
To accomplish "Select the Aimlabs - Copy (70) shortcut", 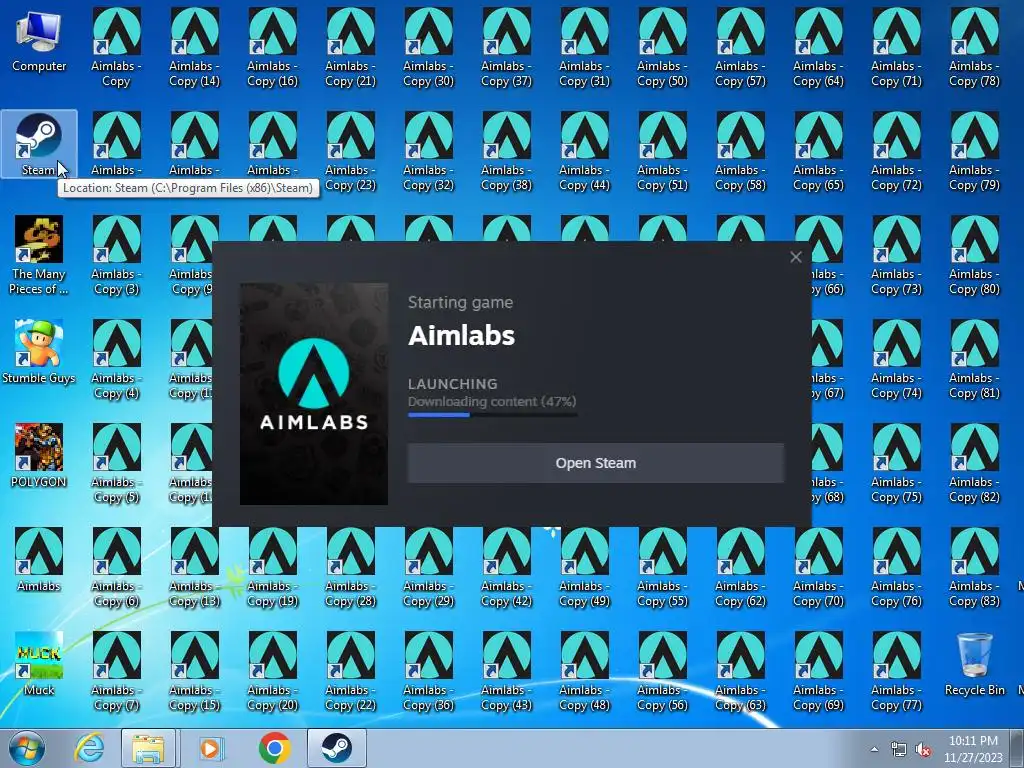I will click(x=818, y=568).
